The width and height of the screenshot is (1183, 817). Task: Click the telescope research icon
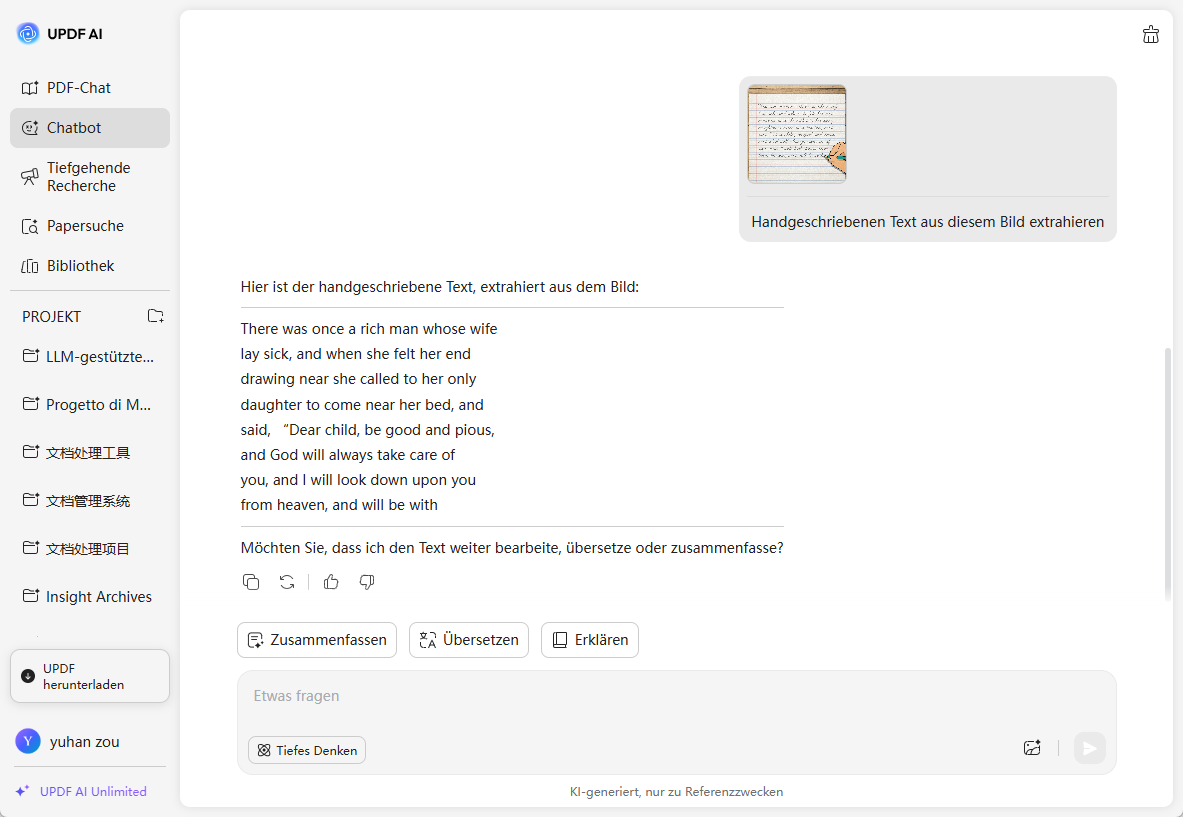29,177
